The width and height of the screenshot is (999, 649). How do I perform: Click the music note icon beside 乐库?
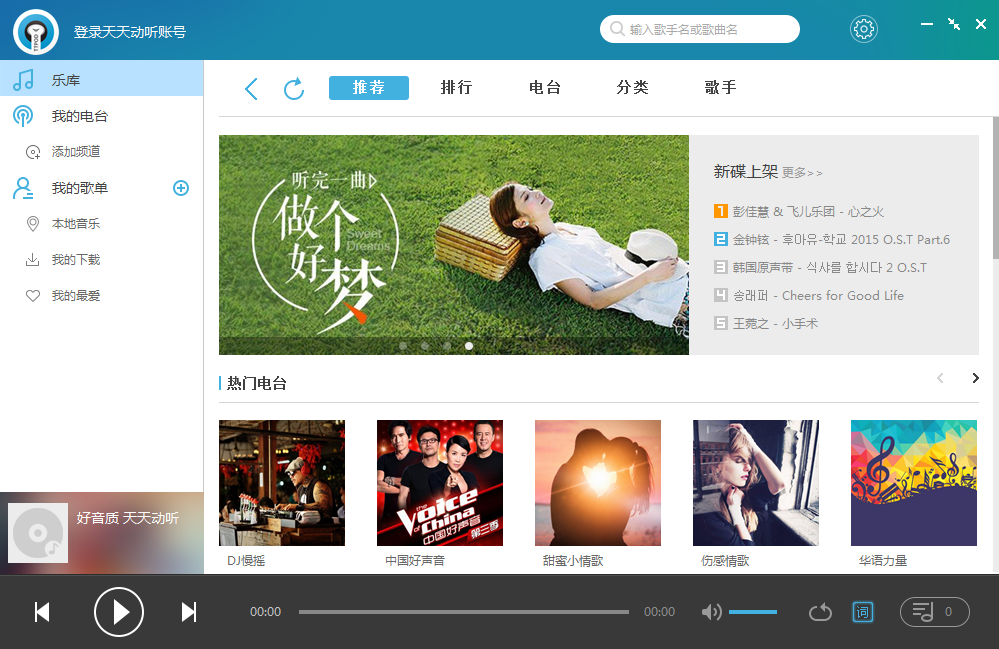[24, 80]
